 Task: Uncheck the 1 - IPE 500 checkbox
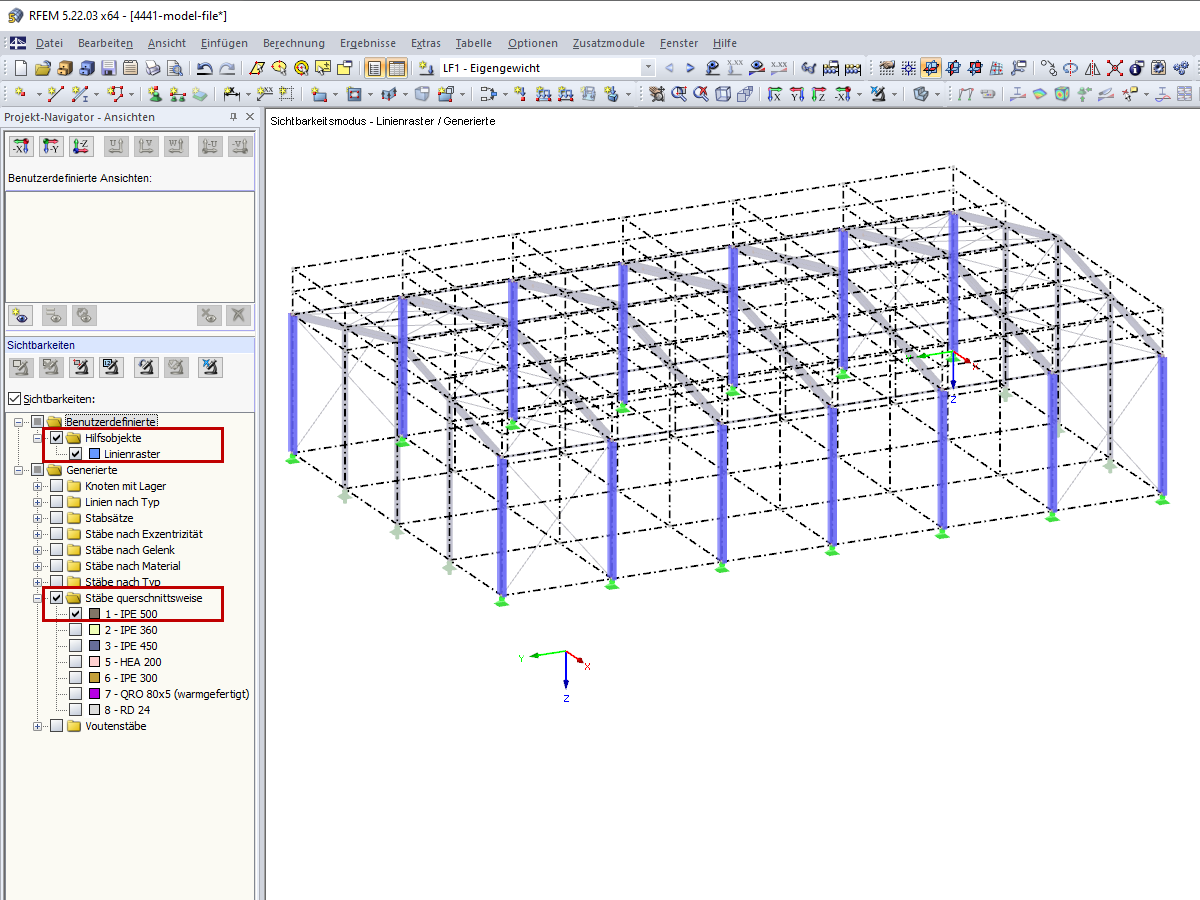75,614
